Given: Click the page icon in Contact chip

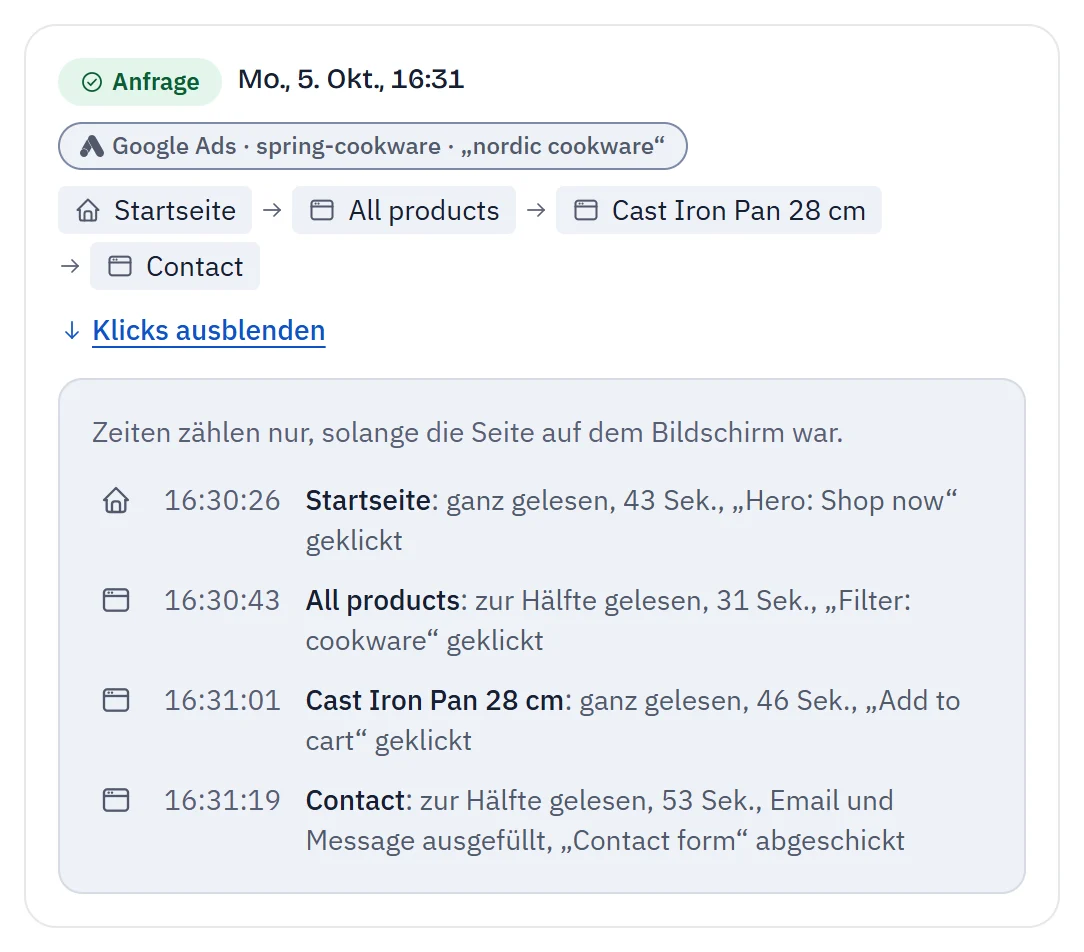Looking at the screenshot, I should pos(120,266).
